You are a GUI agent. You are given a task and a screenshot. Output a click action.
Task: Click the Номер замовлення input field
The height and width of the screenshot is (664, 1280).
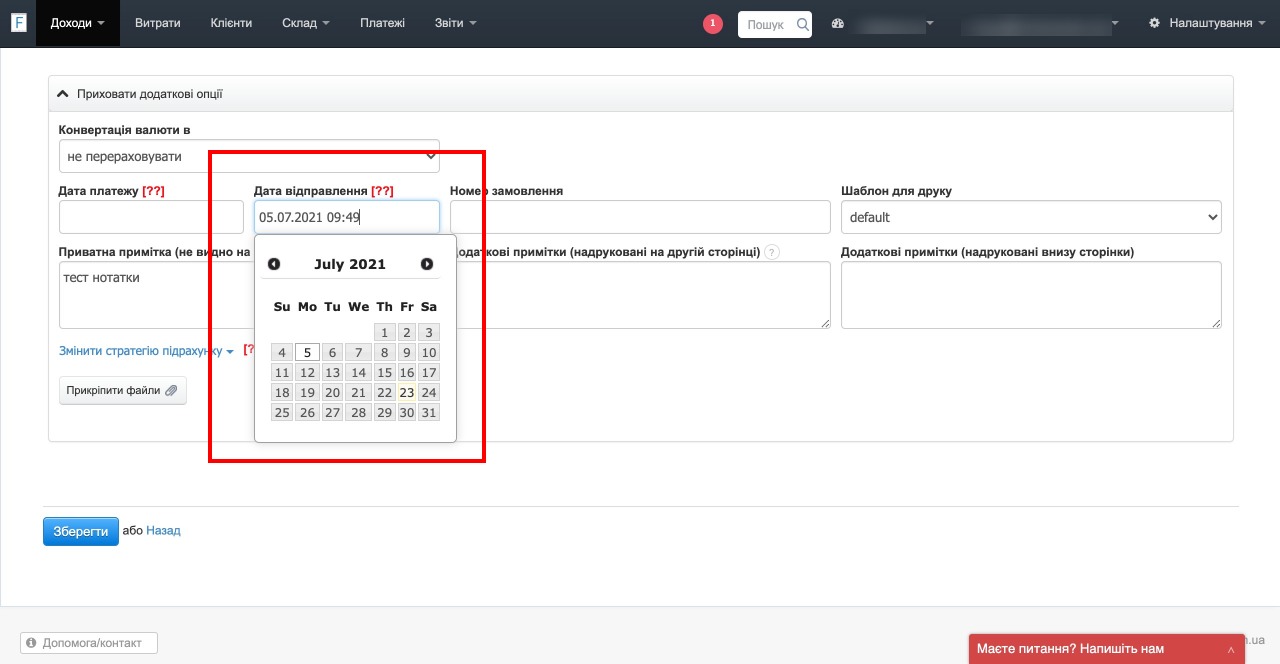click(x=640, y=217)
